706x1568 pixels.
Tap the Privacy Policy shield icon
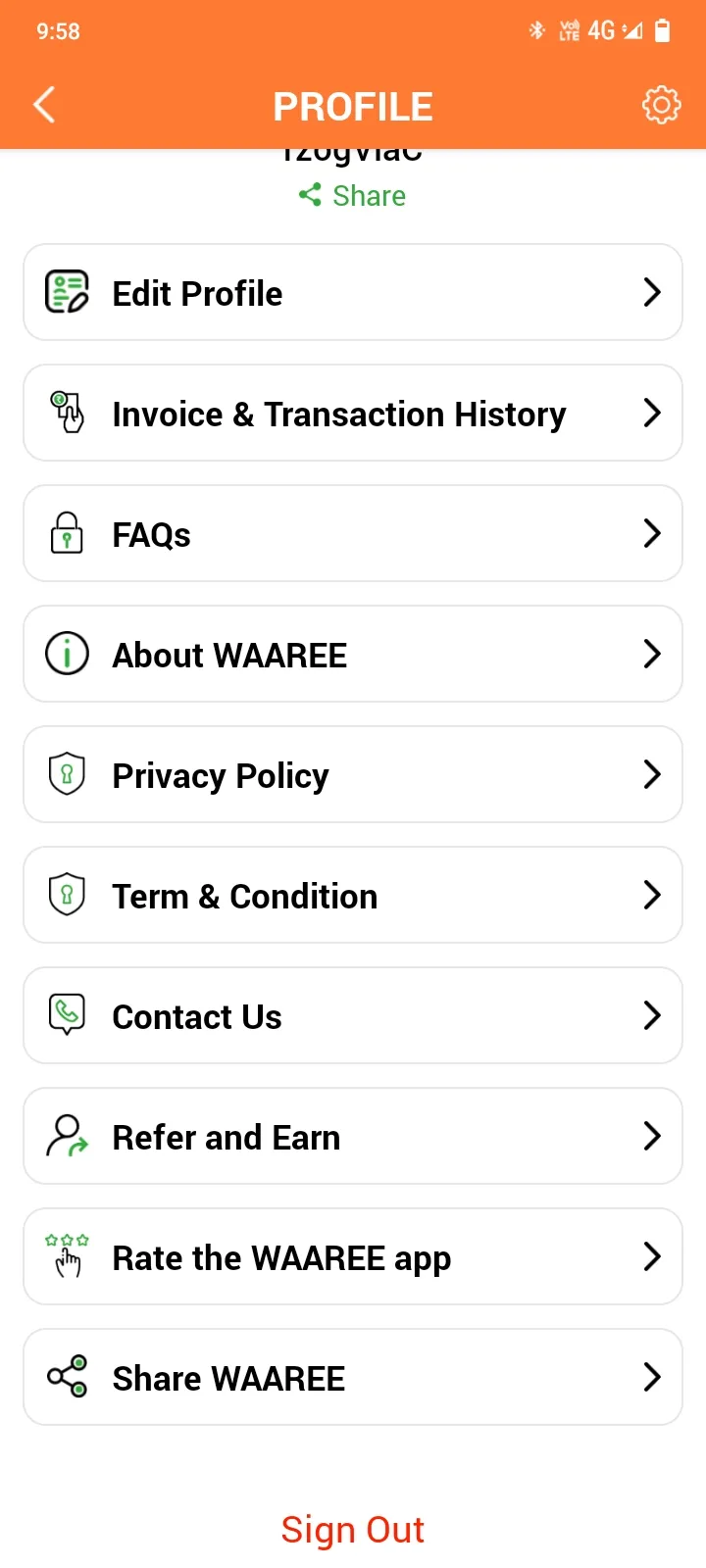(x=67, y=774)
